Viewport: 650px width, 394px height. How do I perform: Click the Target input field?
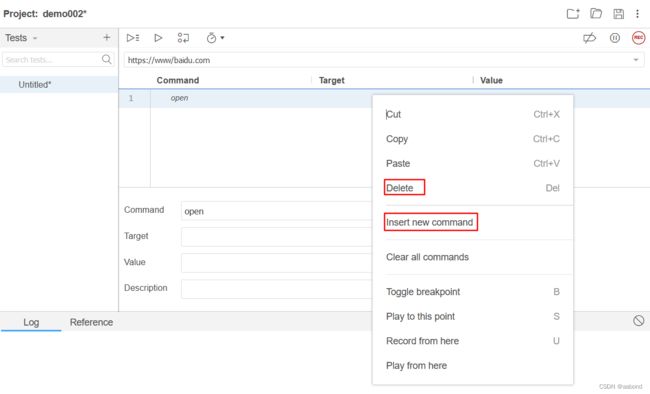pos(276,237)
